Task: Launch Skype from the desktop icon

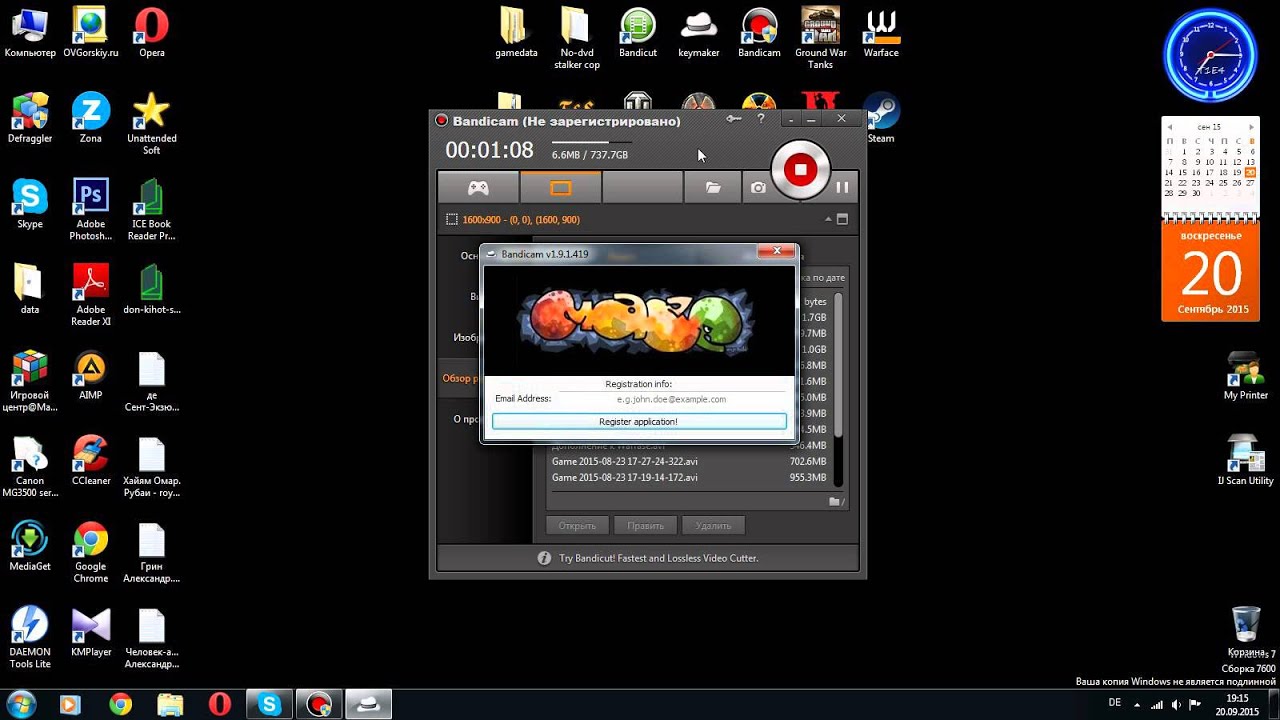Action: coord(30,204)
